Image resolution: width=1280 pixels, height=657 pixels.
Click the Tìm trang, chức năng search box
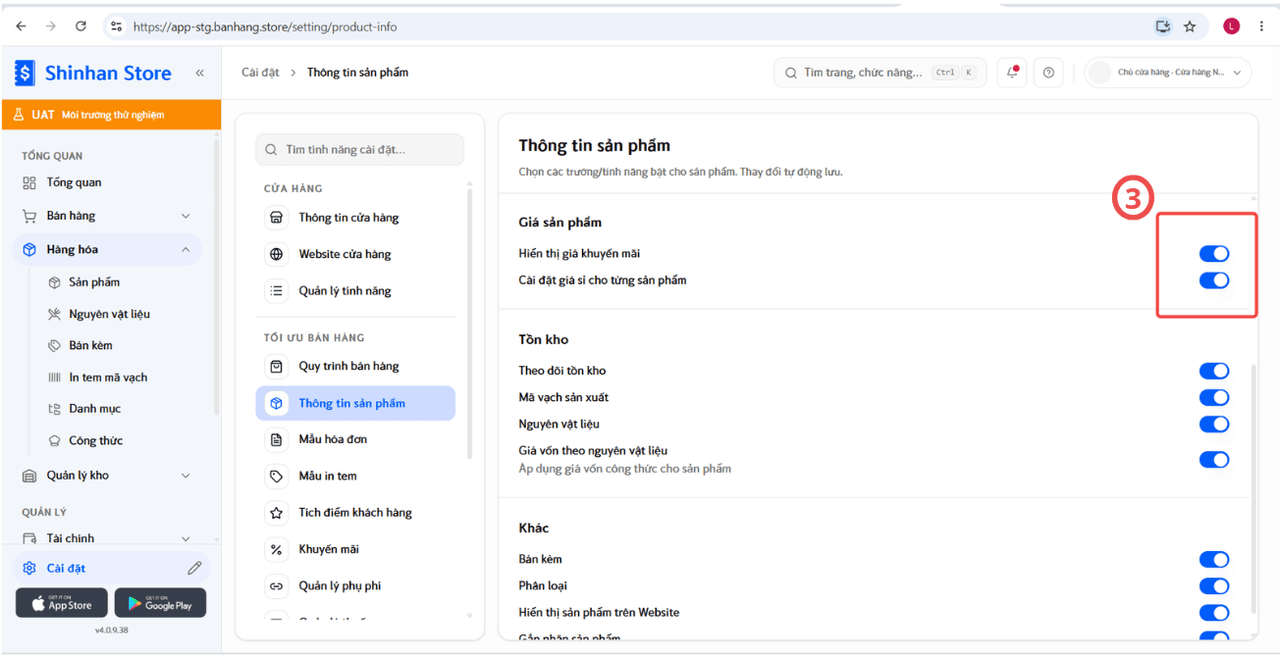(x=880, y=72)
